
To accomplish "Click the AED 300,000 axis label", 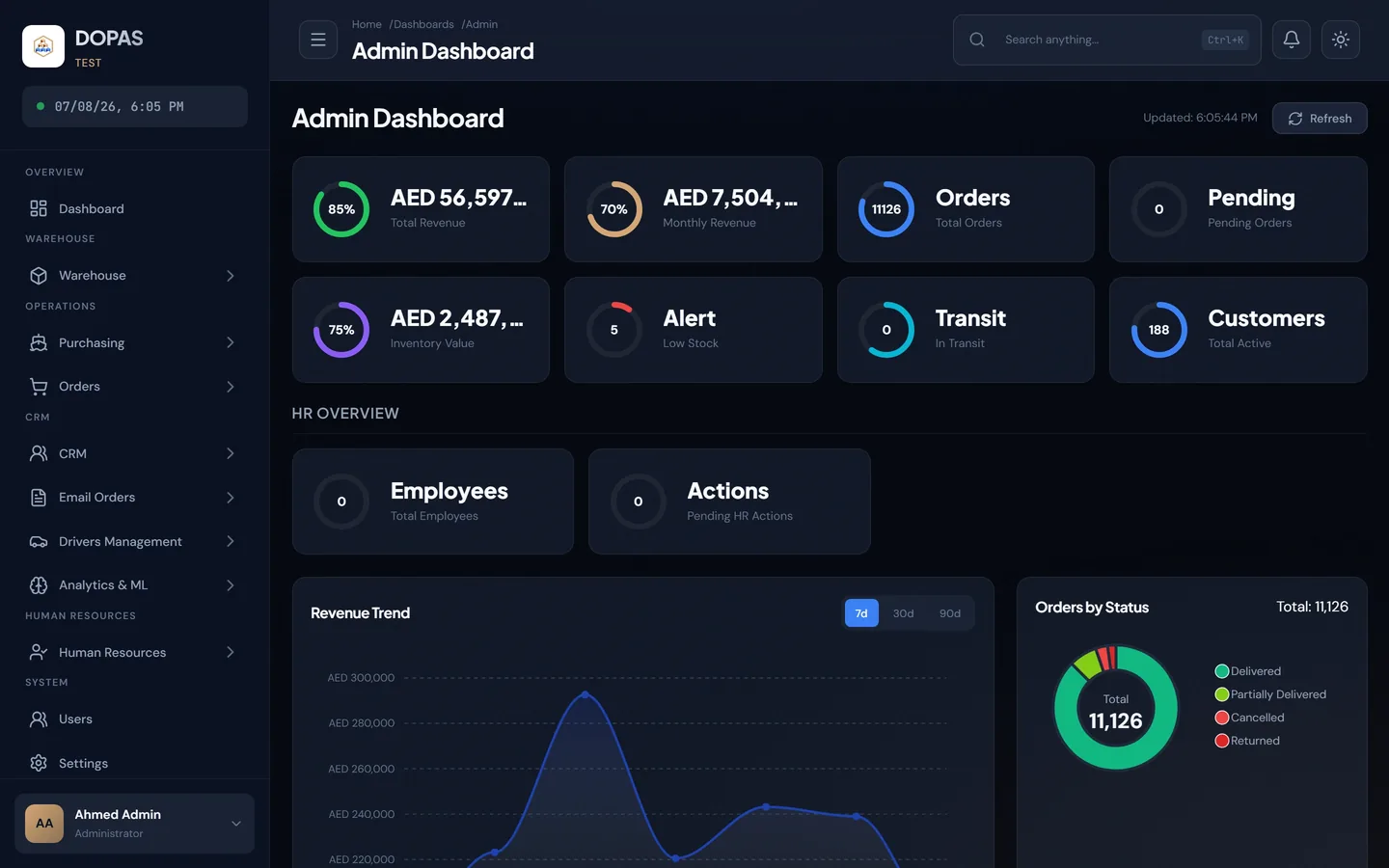I will pyautogui.click(x=361, y=678).
